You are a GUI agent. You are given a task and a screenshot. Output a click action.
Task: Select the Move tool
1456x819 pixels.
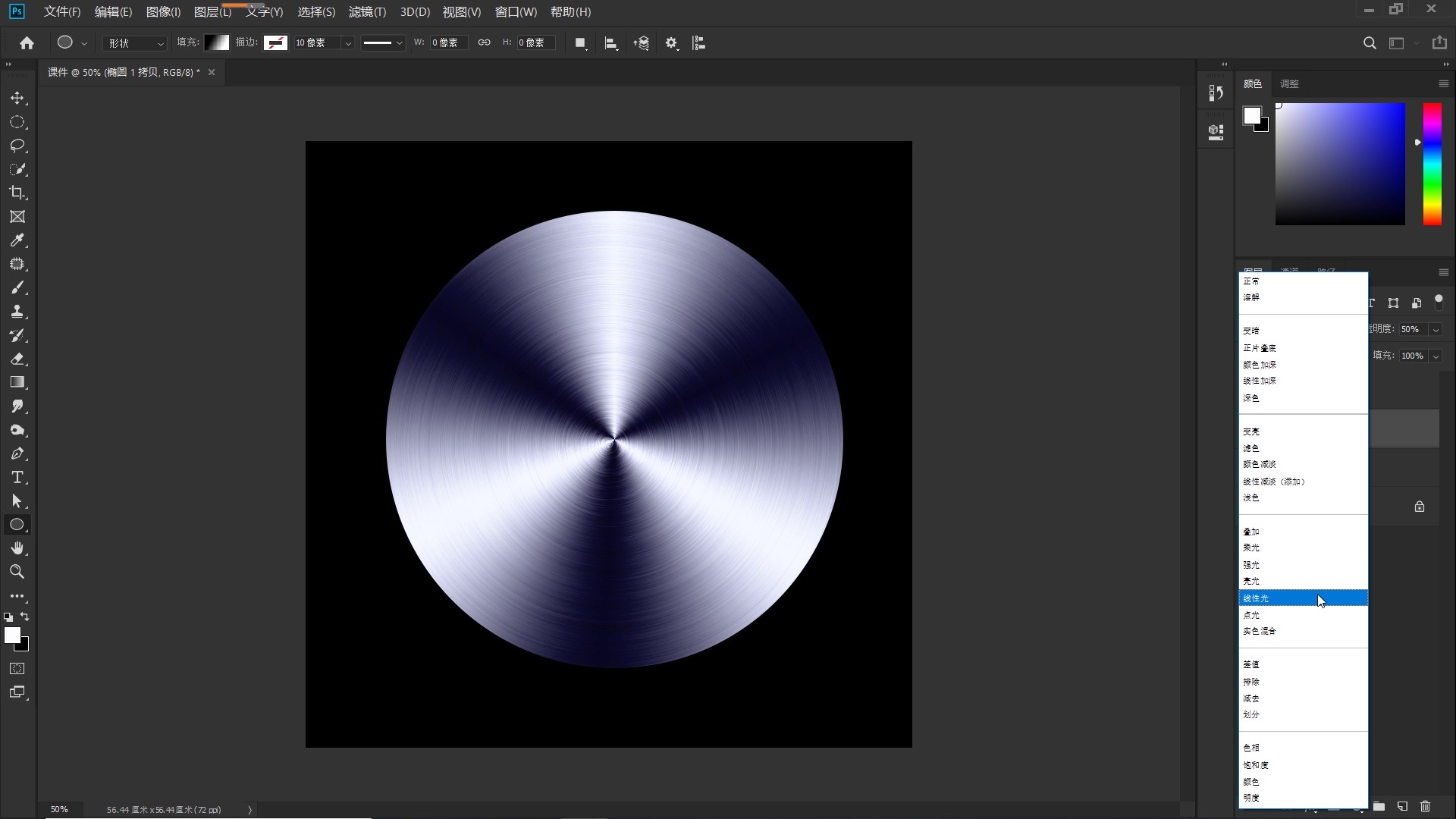pos(17,99)
